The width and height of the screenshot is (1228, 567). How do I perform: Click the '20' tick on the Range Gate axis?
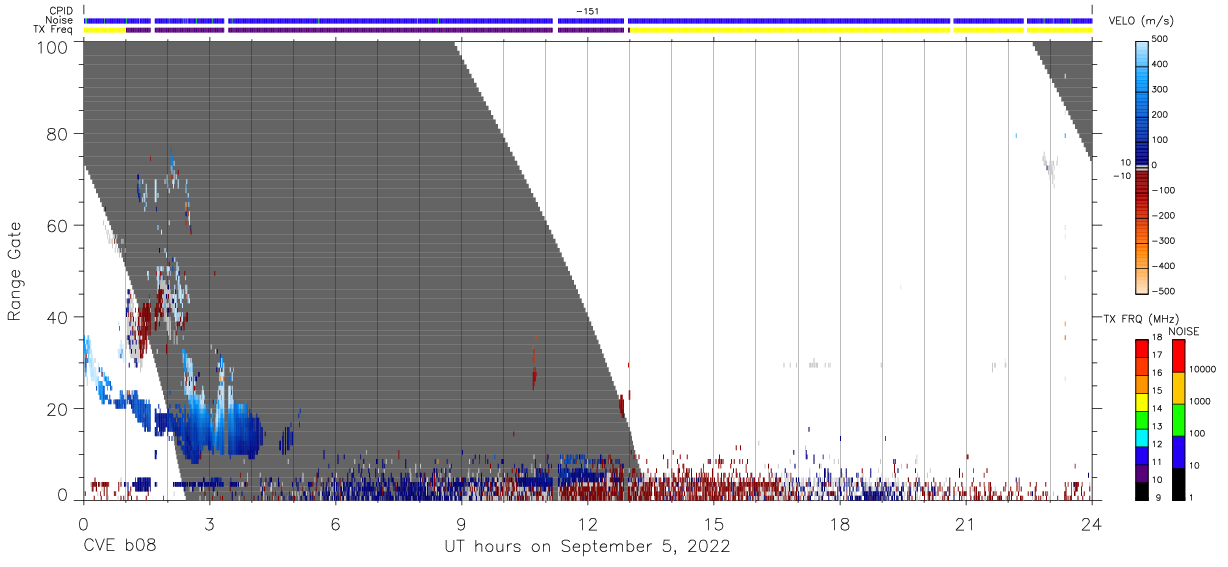pyautogui.click(x=57, y=409)
